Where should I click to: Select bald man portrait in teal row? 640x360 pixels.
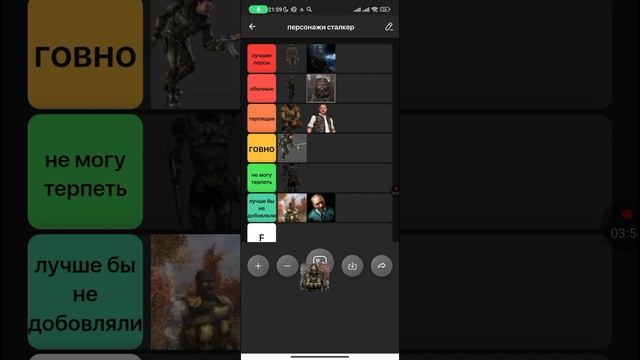(x=321, y=208)
